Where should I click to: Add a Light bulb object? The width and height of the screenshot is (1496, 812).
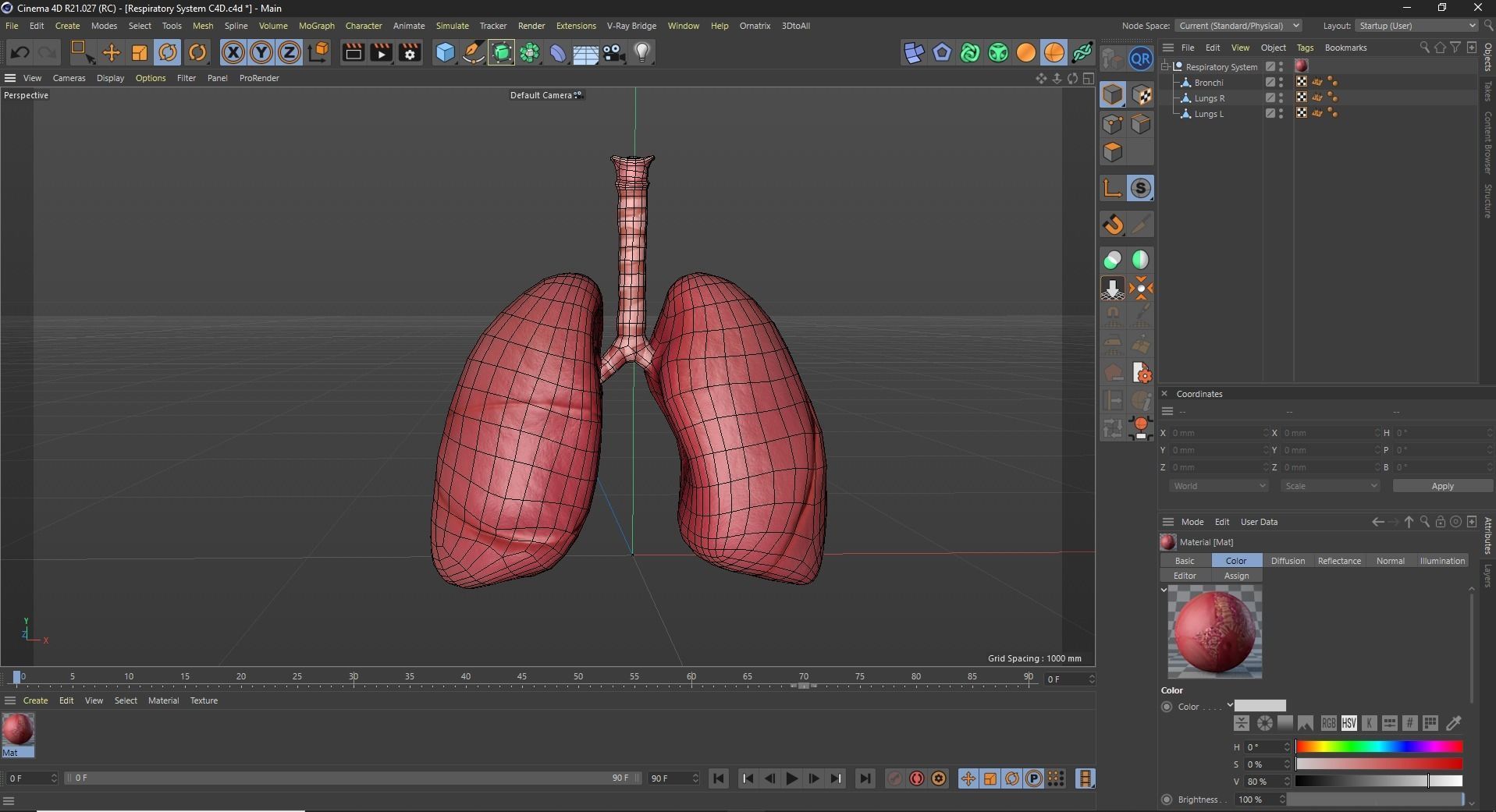[642, 53]
